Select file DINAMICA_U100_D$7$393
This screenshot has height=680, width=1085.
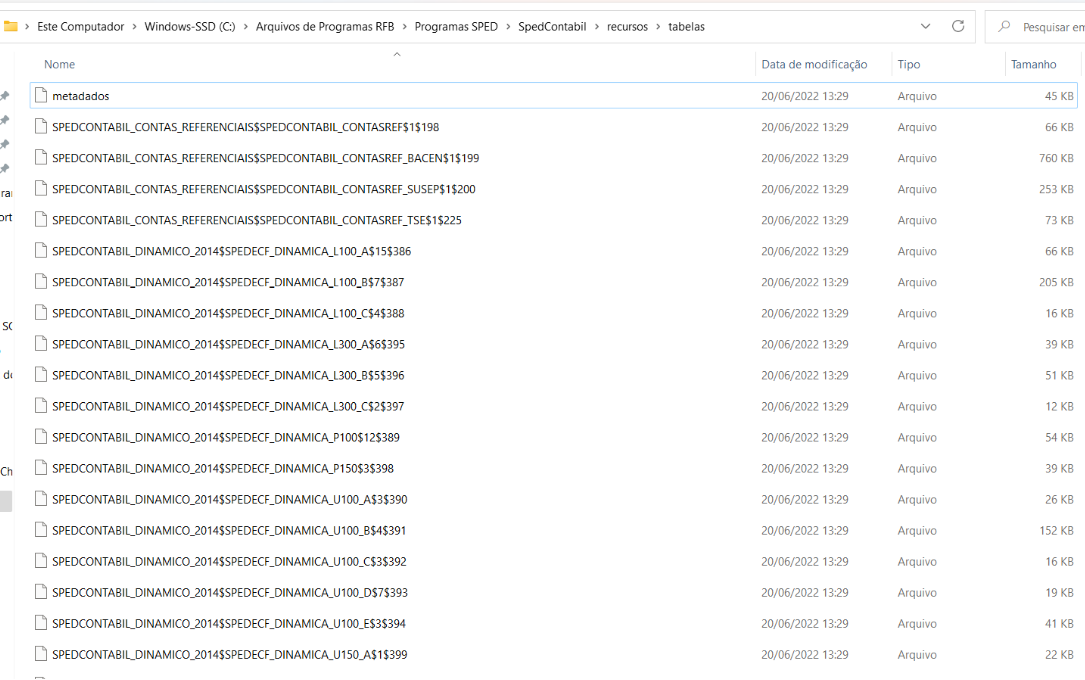pos(230,594)
